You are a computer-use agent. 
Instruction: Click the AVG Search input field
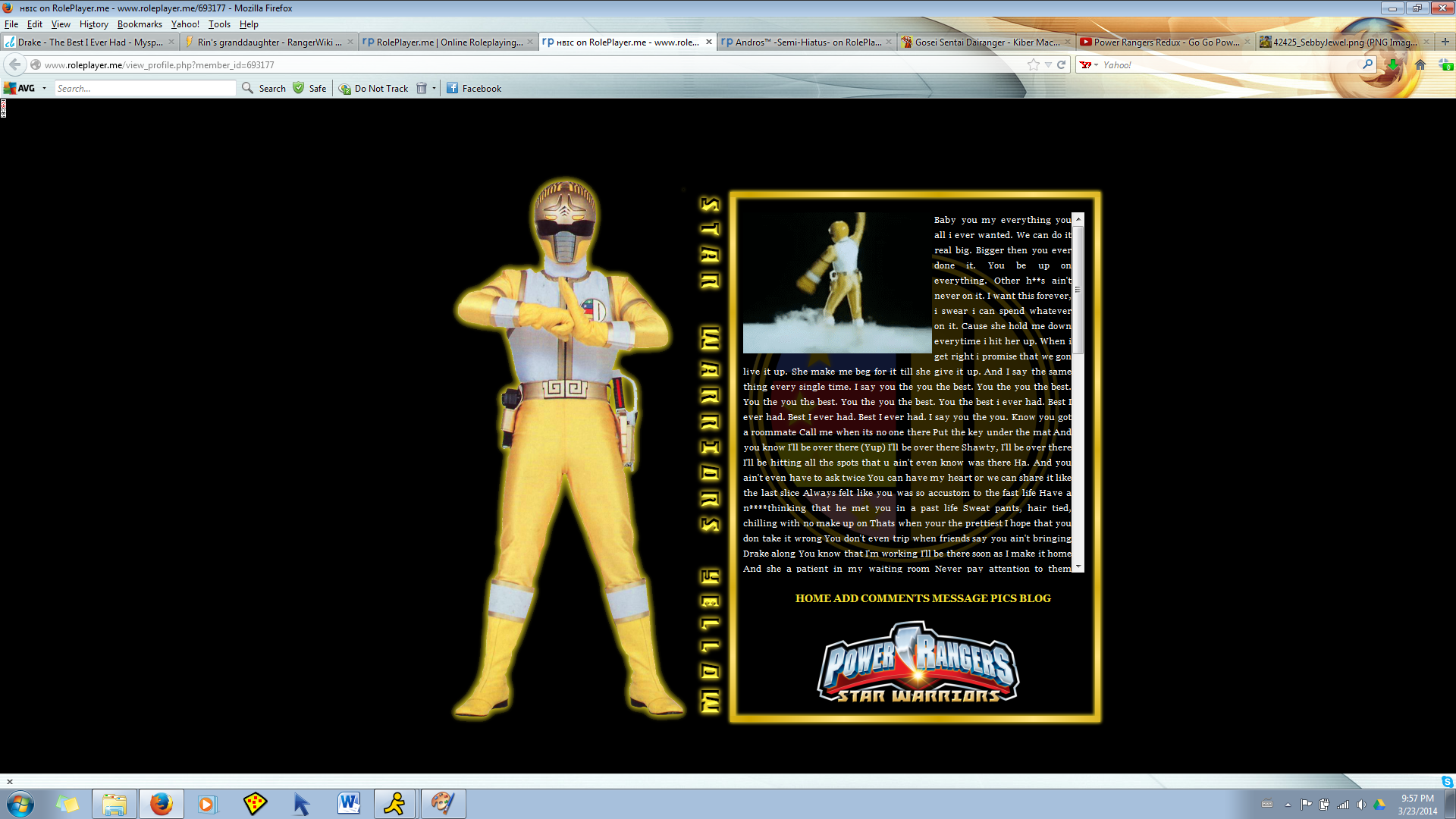point(144,89)
